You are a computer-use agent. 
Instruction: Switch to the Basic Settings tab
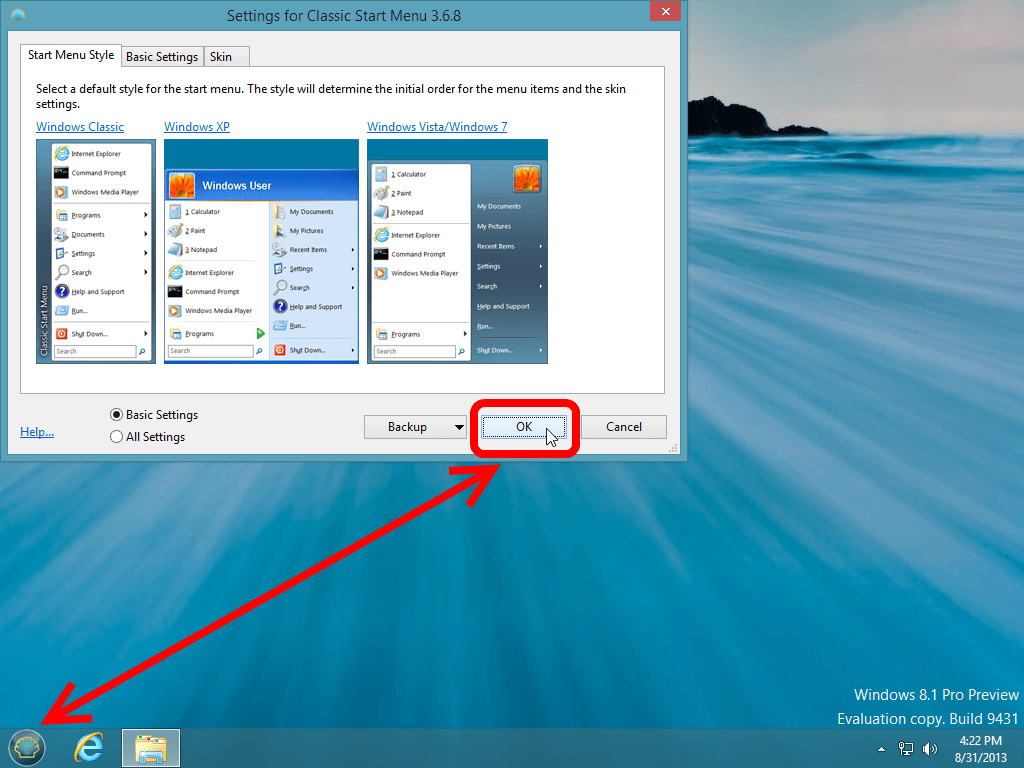pyautogui.click(x=162, y=57)
